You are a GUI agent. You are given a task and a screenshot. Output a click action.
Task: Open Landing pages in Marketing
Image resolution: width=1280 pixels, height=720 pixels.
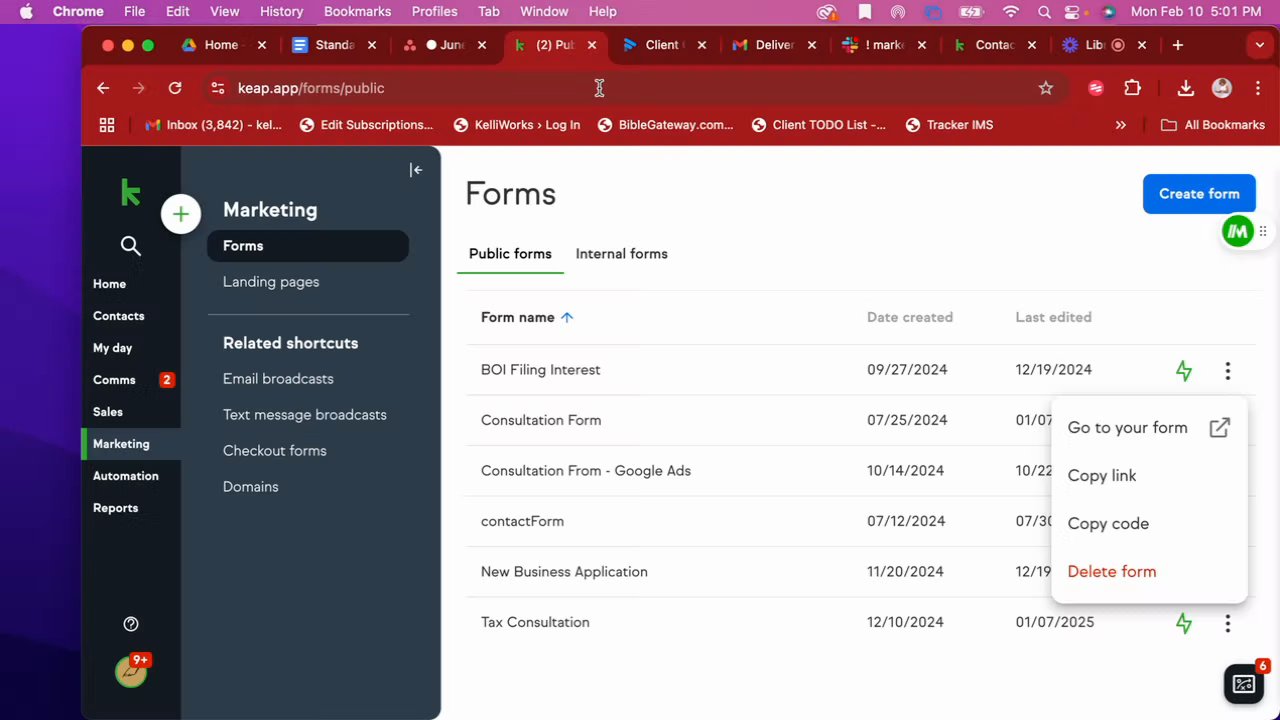point(271,282)
